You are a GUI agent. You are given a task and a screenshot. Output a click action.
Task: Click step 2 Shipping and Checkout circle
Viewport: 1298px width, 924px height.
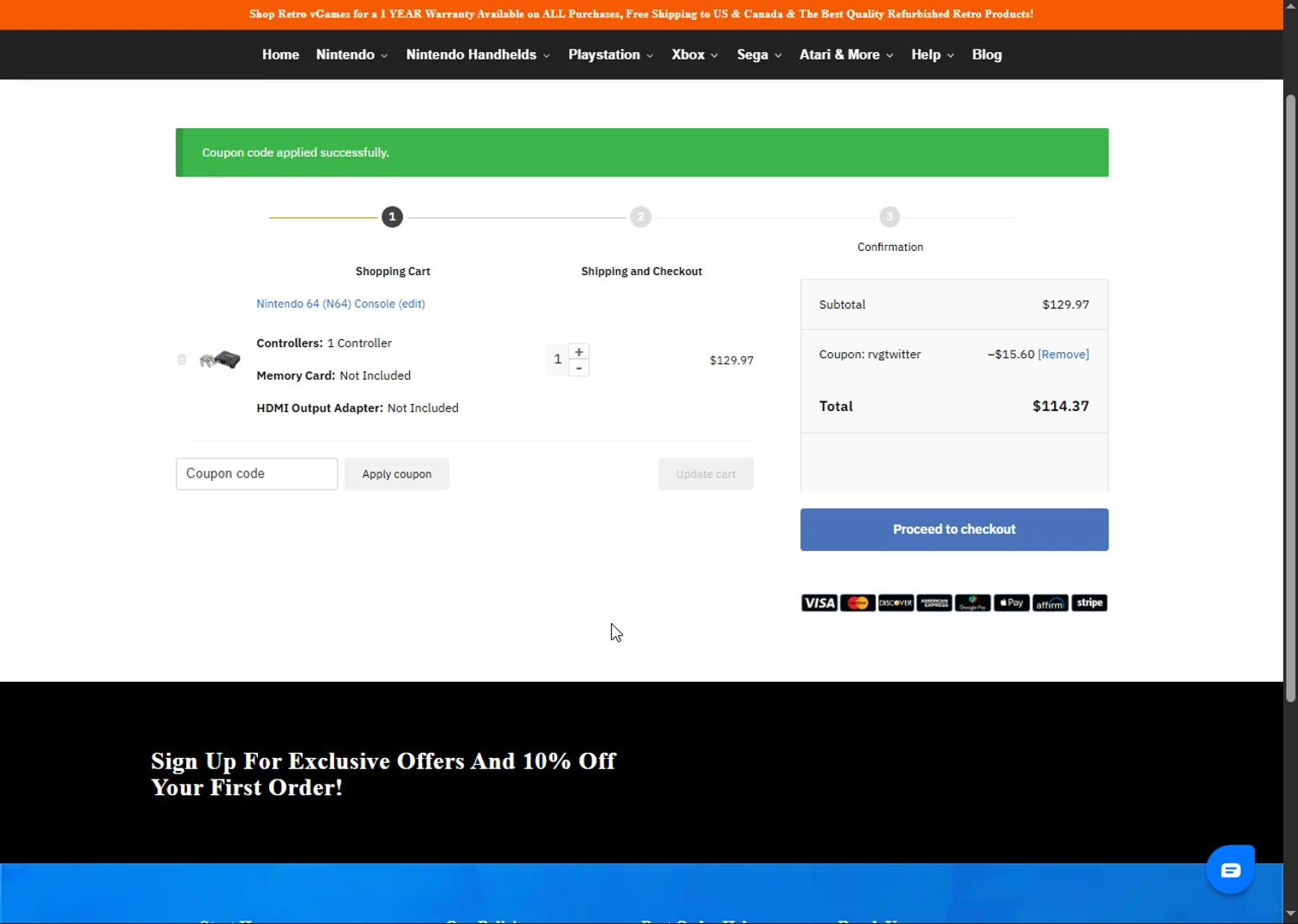click(x=640, y=217)
